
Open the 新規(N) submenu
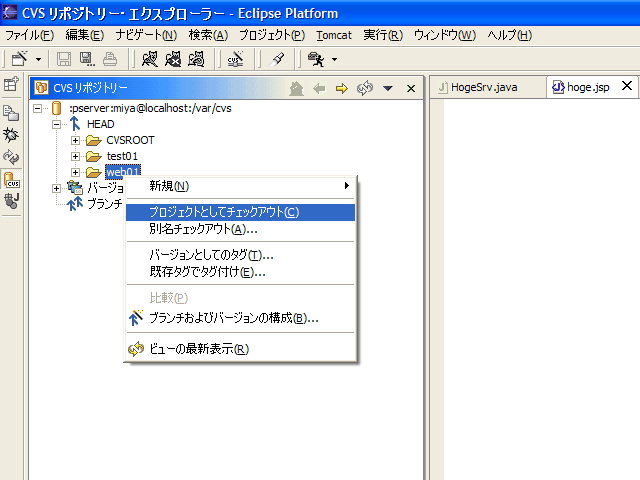pos(240,186)
